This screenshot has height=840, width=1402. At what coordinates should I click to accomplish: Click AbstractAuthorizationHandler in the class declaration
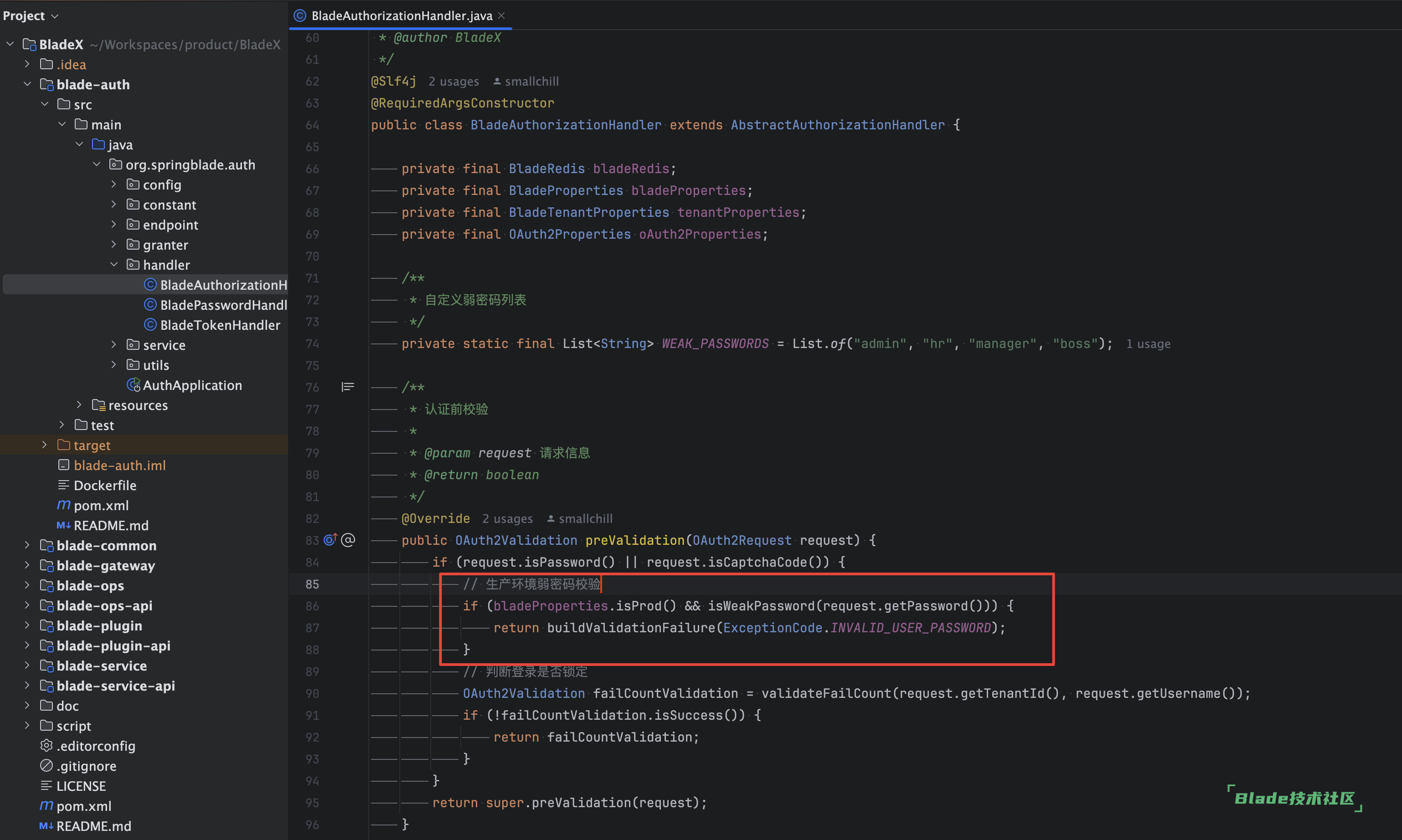click(x=837, y=125)
